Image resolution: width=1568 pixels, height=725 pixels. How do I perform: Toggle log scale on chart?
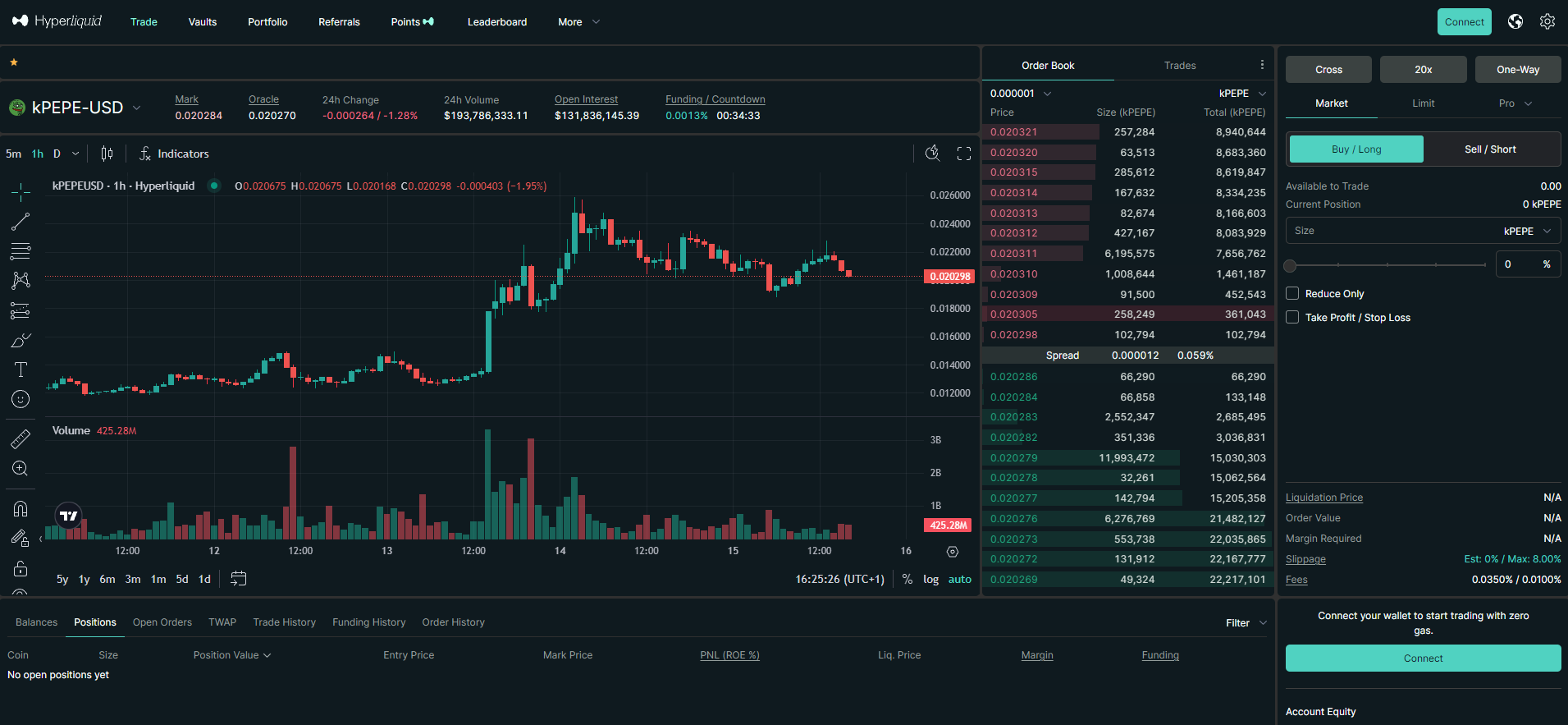tap(930, 579)
